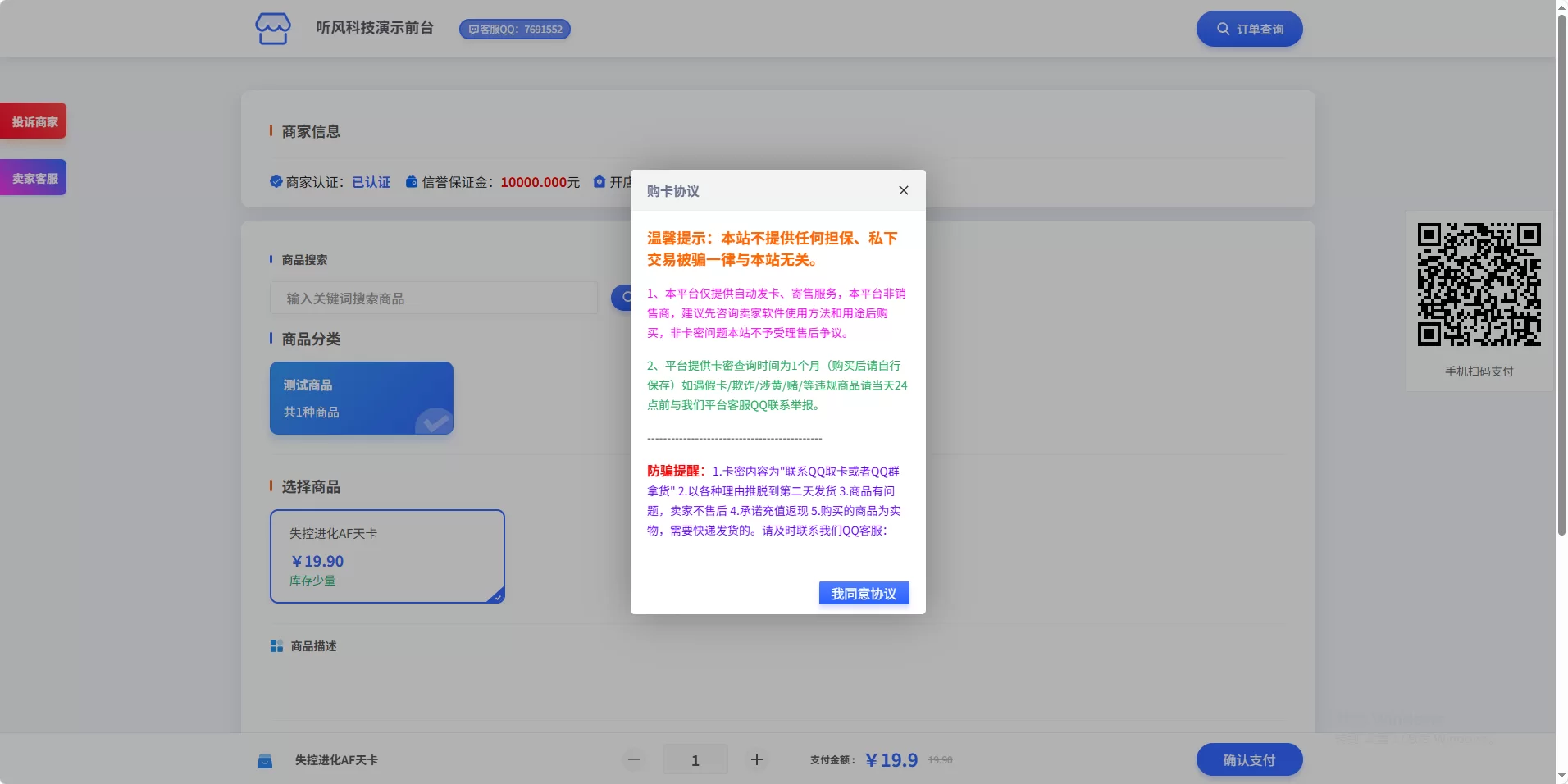Viewport: 1568px width, 784px height.
Task: Click the 库存少量 stock label
Action: click(x=312, y=581)
